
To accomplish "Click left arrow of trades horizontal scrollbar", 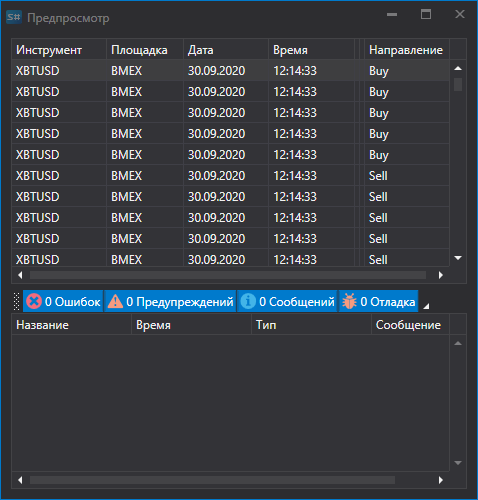I will coord(20,275).
